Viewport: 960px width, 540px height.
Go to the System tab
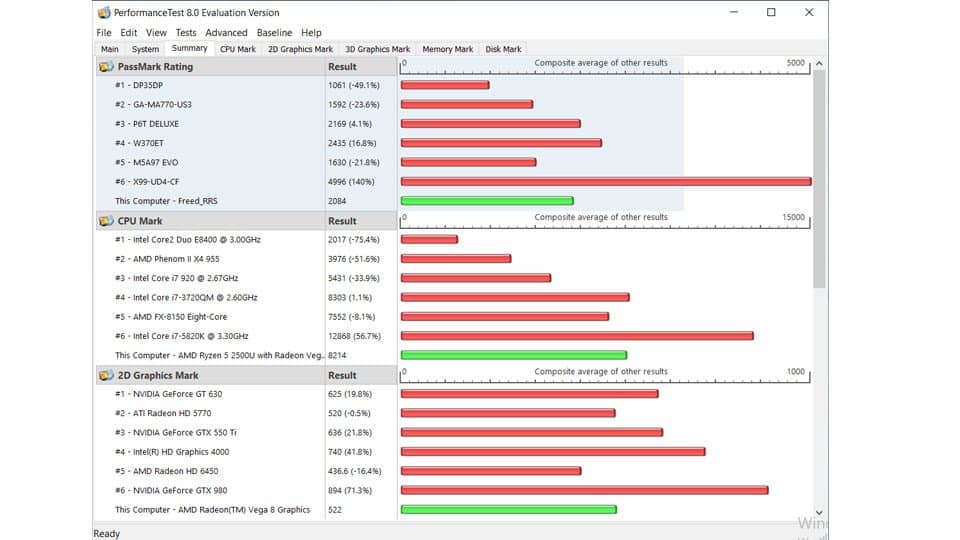(x=145, y=49)
